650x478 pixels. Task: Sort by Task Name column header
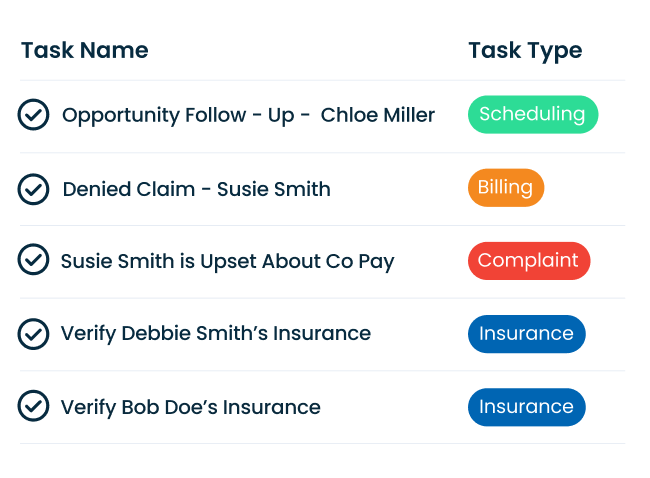[x=84, y=51]
